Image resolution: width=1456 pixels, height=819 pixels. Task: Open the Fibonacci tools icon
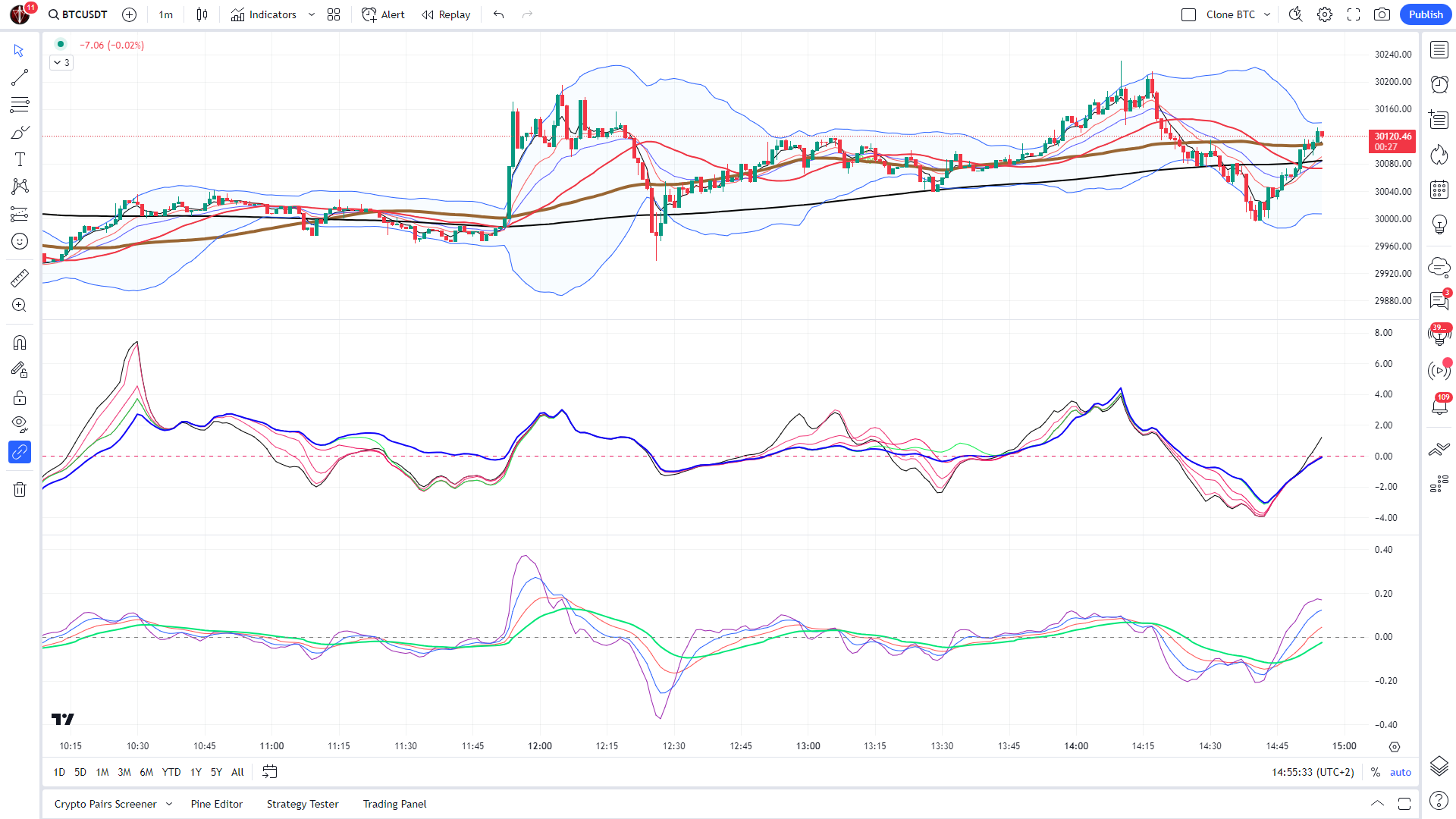[x=20, y=105]
